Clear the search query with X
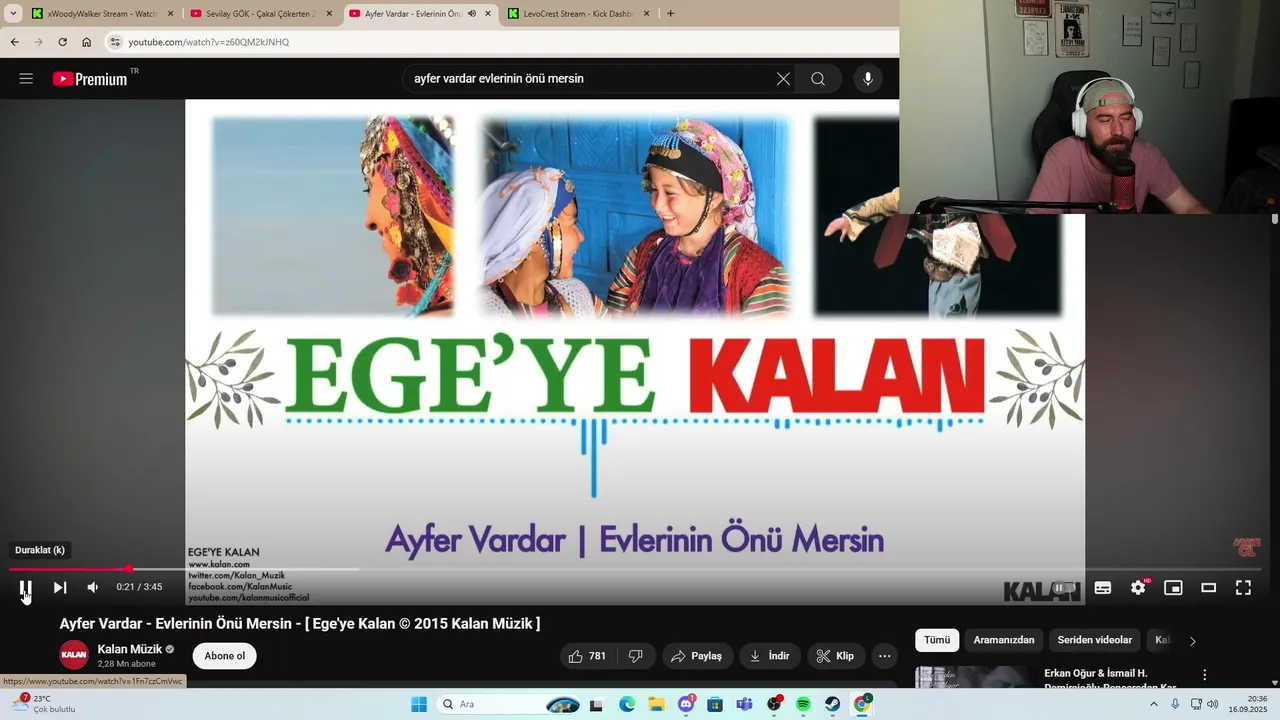This screenshot has width=1280, height=720. click(x=783, y=79)
